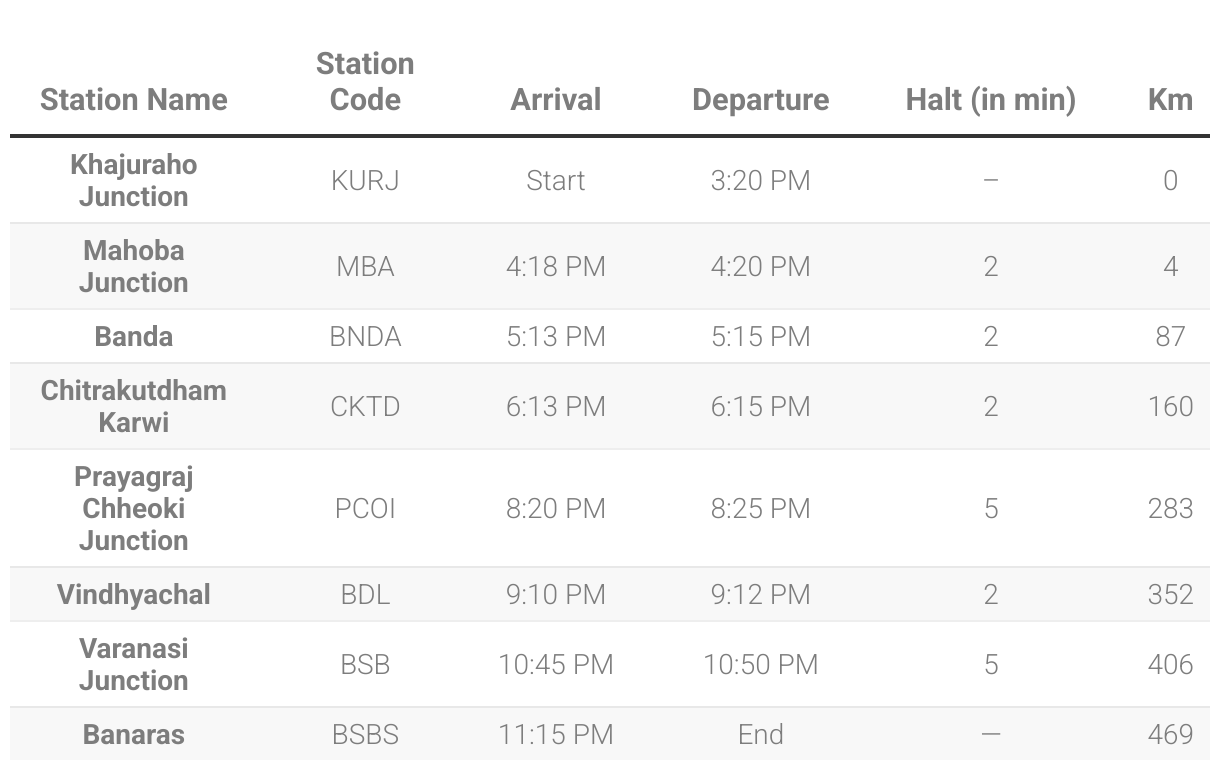Viewport: 1220px width, 770px height.
Task: Click the 3:20 PM departure time
Action: pyautogui.click(x=760, y=181)
